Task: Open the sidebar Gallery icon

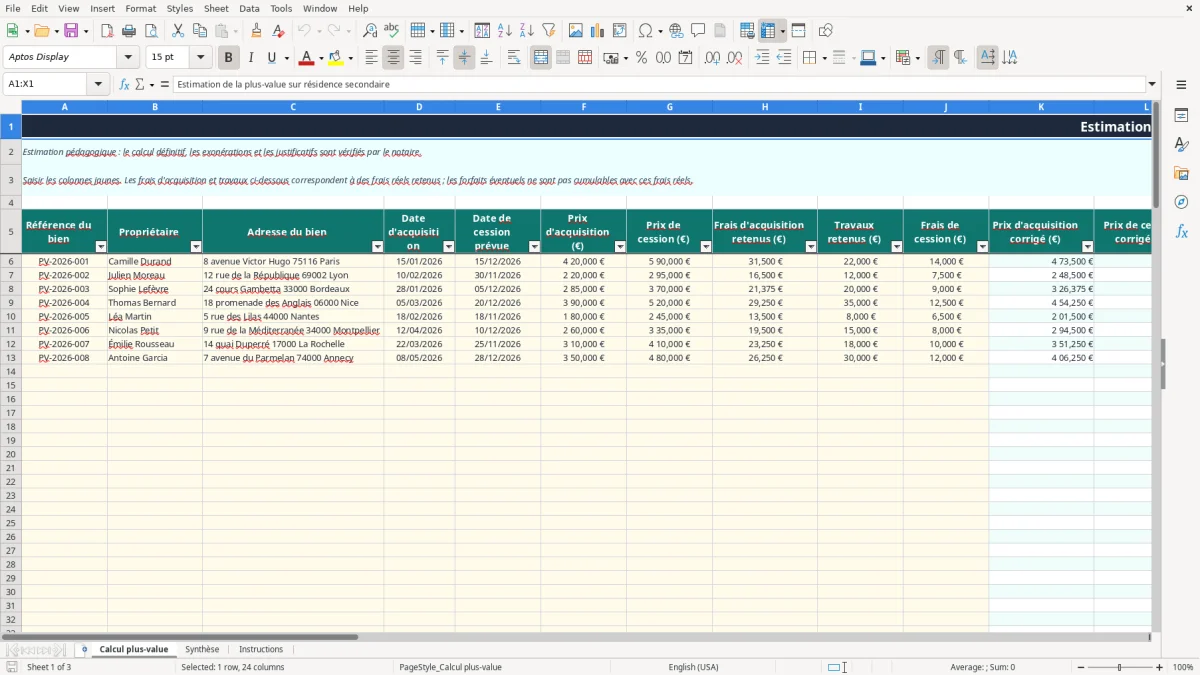Action: tap(1181, 173)
